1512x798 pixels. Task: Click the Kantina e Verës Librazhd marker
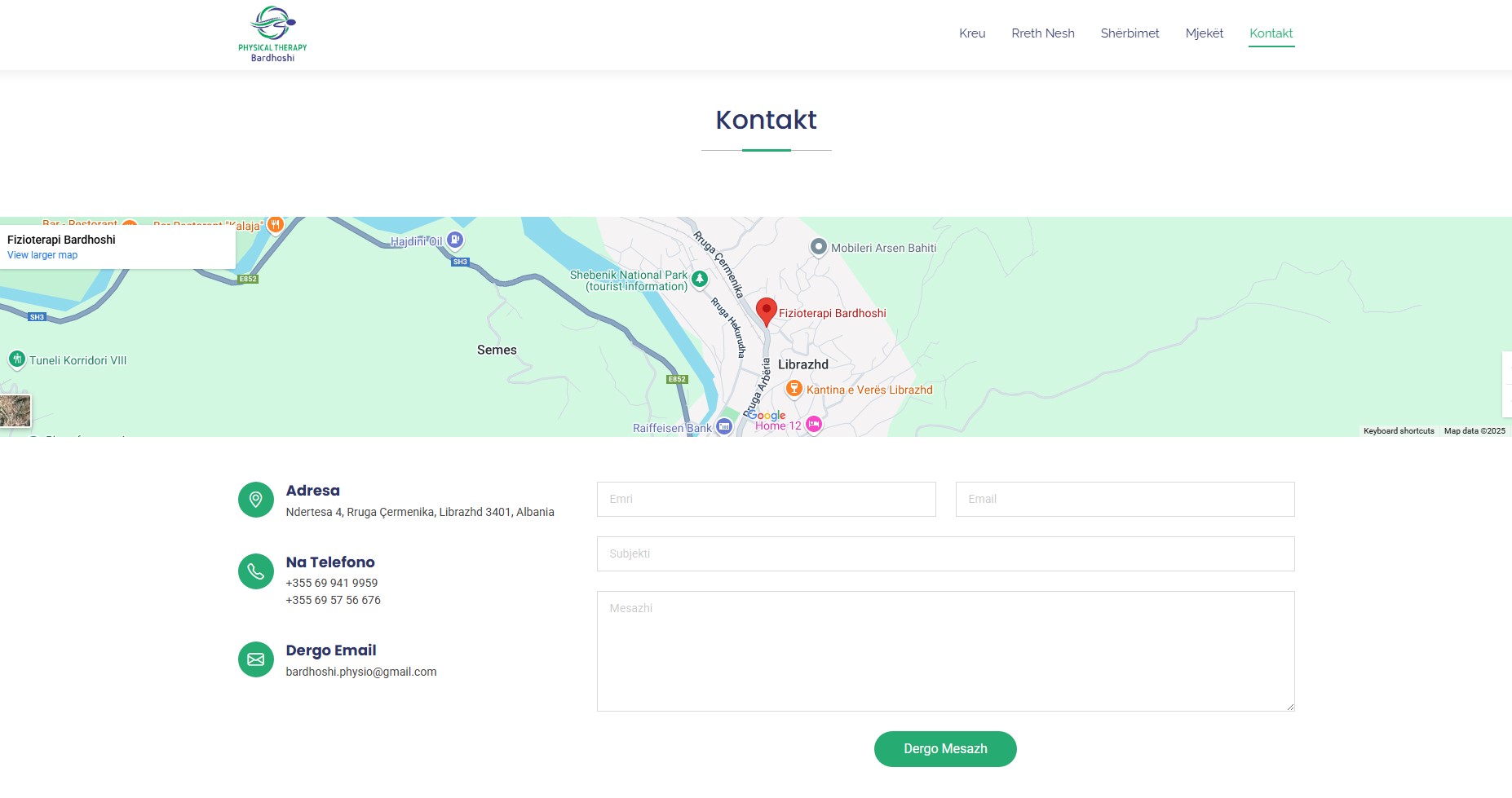click(x=794, y=389)
